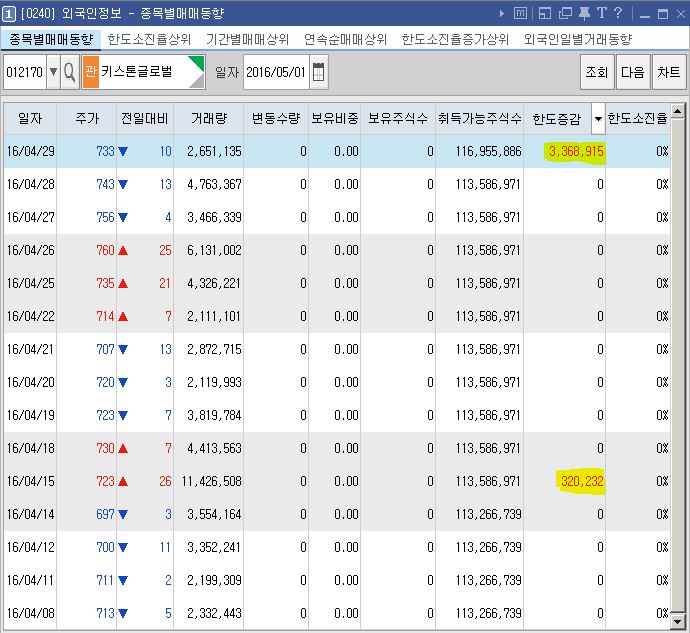Click the pin window icon in title bar

click(584, 13)
